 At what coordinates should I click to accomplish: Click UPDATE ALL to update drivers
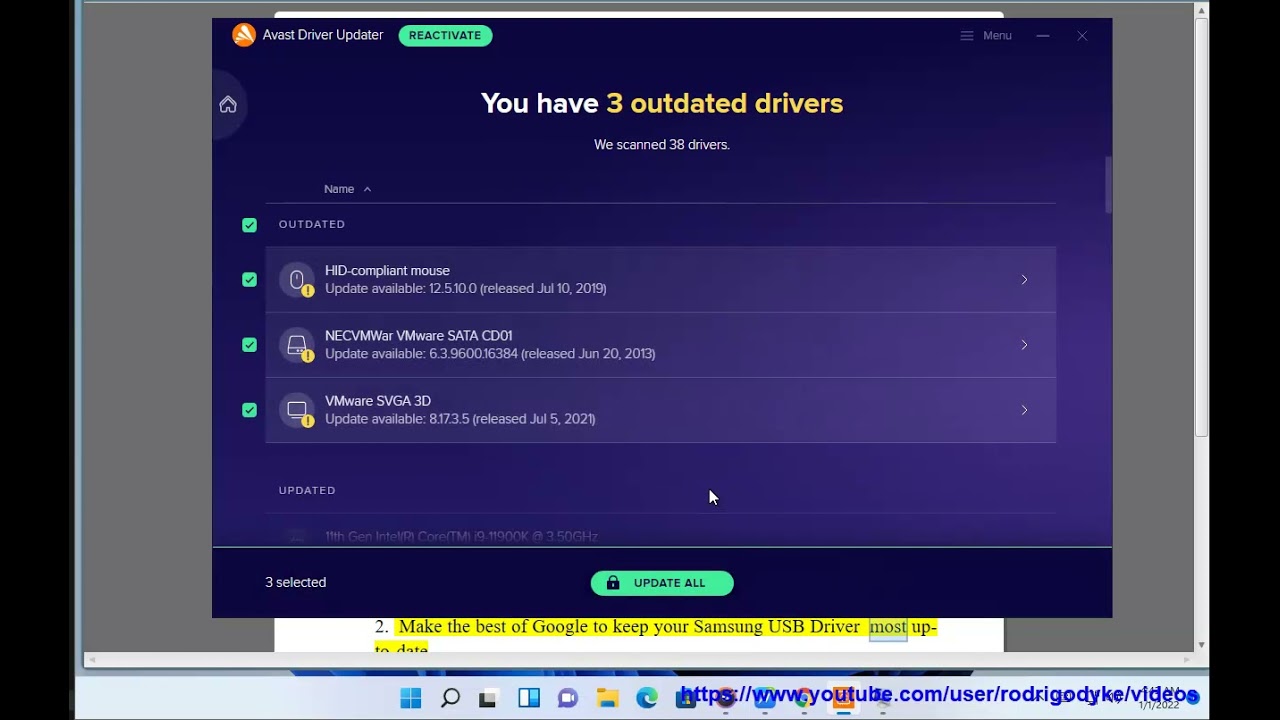[x=662, y=583]
